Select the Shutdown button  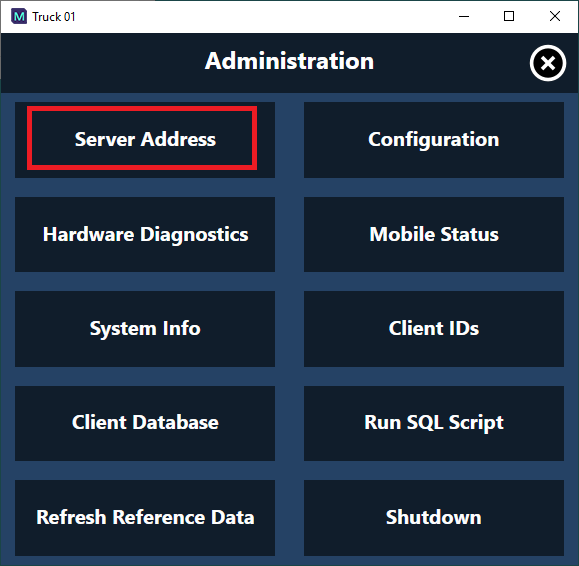434,518
